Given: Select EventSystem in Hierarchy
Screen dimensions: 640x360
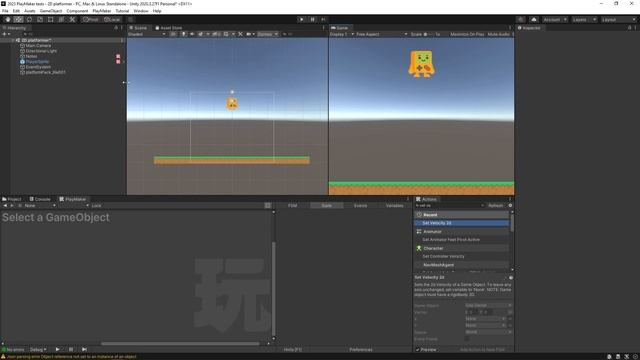Looking at the screenshot, I should pyautogui.click(x=38, y=67).
